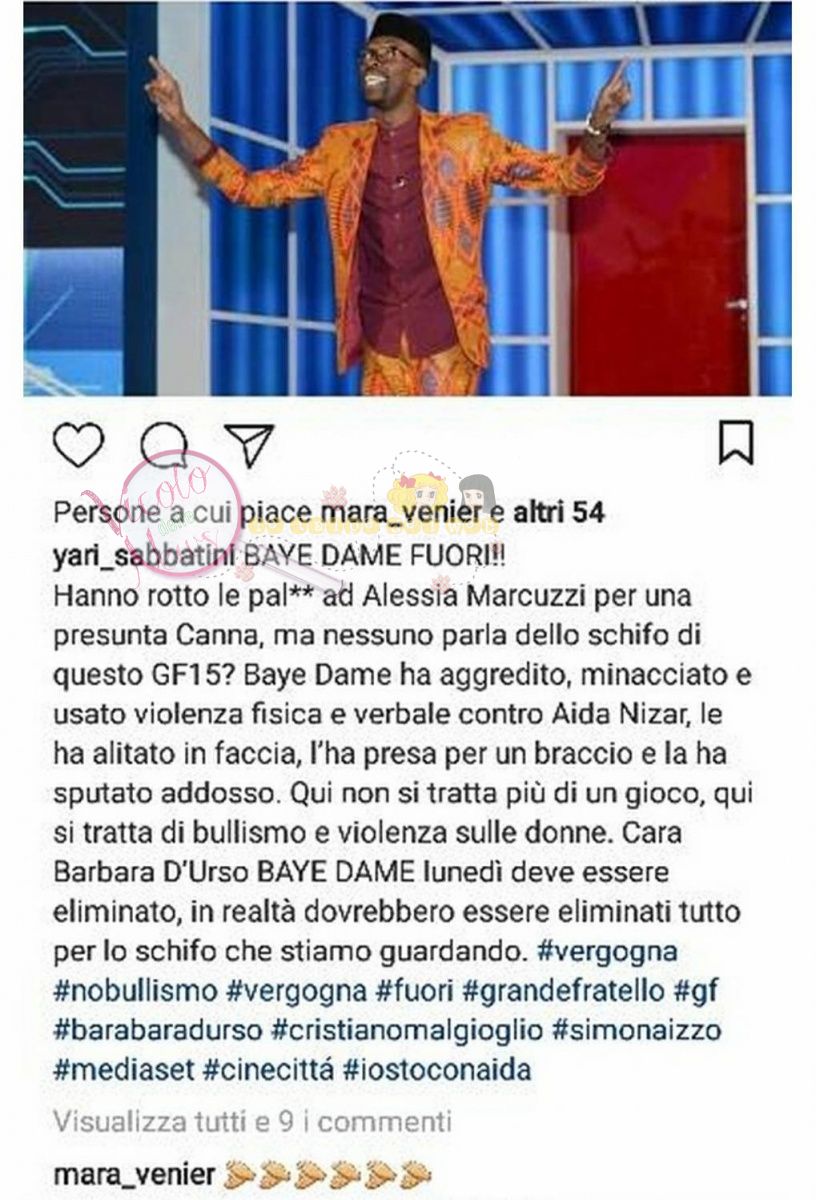Open the #cinecittá hashtag

click(x=267, y=1070)
